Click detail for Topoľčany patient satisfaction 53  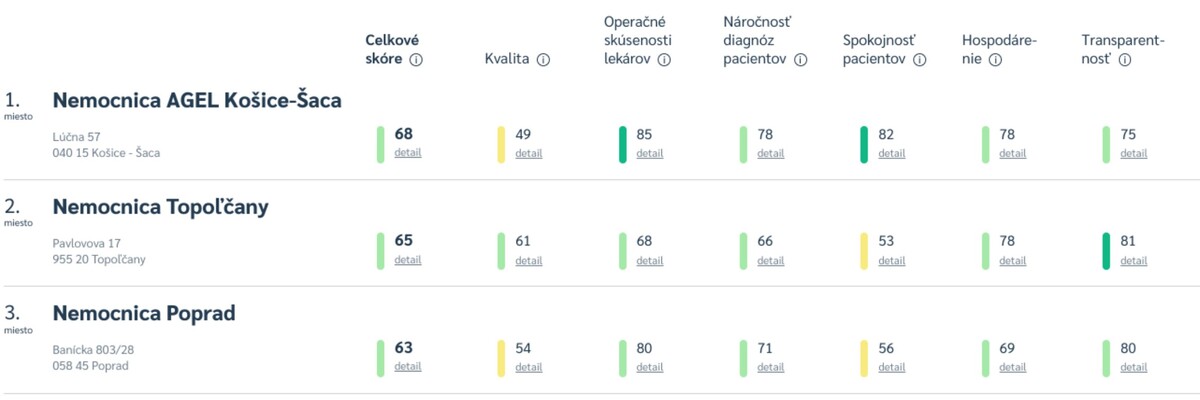coord(892,260)
